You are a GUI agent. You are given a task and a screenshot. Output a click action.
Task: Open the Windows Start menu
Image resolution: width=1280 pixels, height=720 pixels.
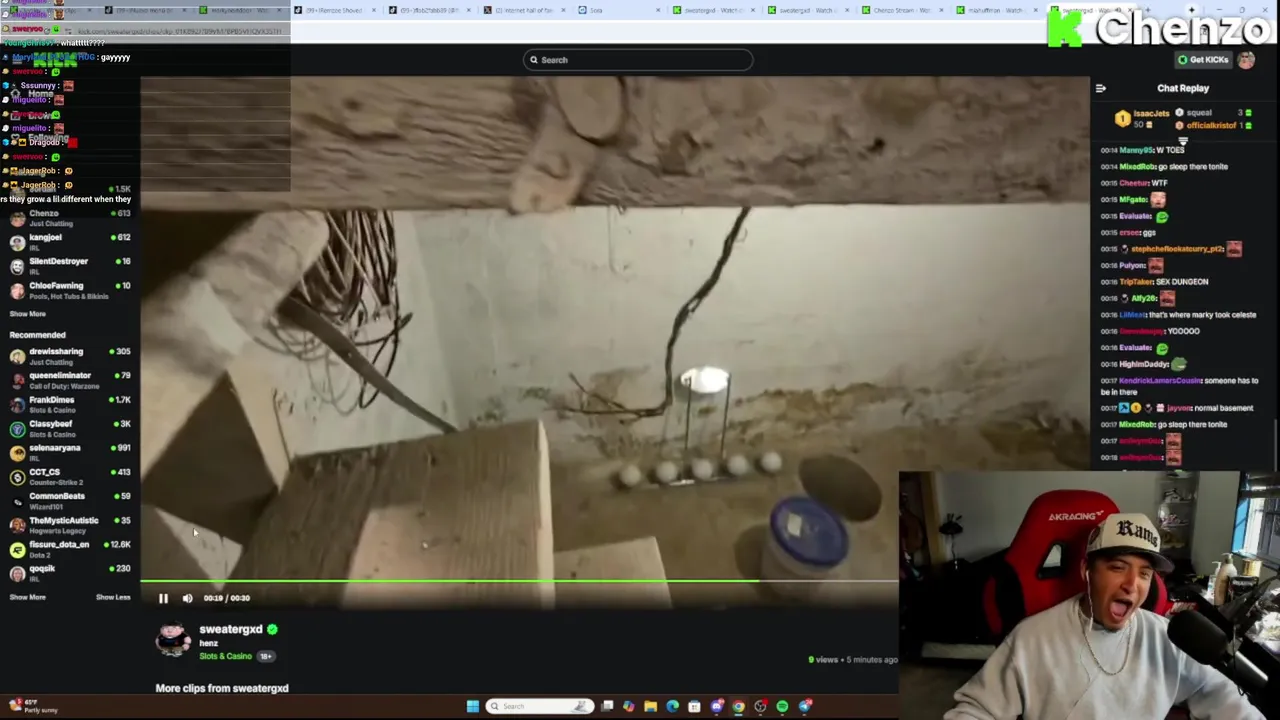(472, 706)
